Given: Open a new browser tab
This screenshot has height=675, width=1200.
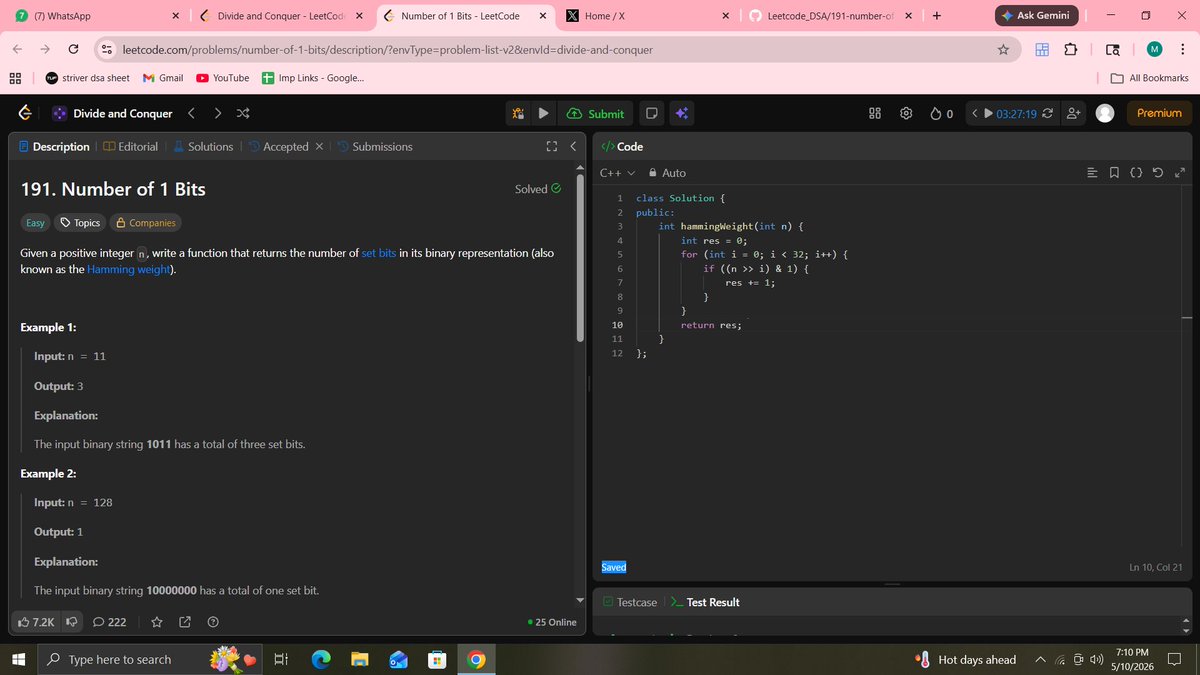Looking at the screenshot, I should tap(936, 16).
